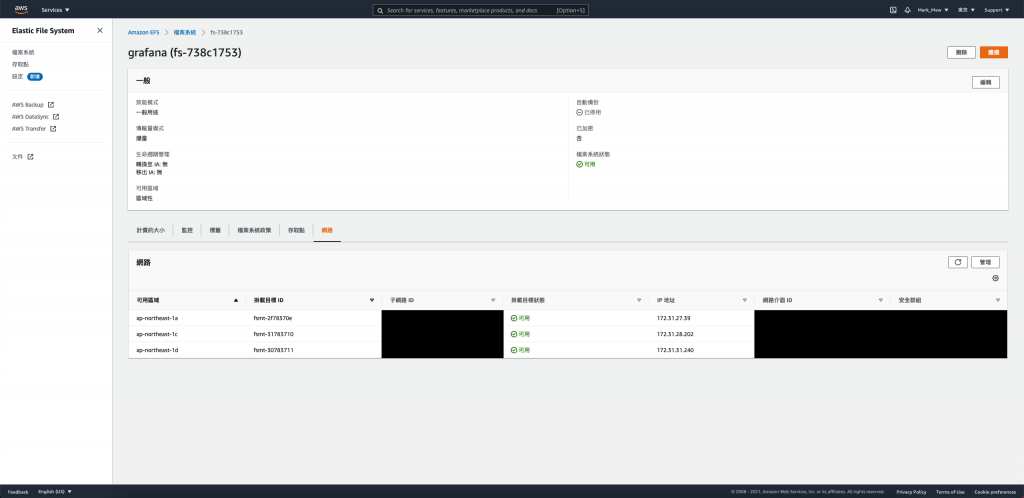Click IP address 172.31.28.202
Viewport: 1024px width, 498px height.
[675, 334]
